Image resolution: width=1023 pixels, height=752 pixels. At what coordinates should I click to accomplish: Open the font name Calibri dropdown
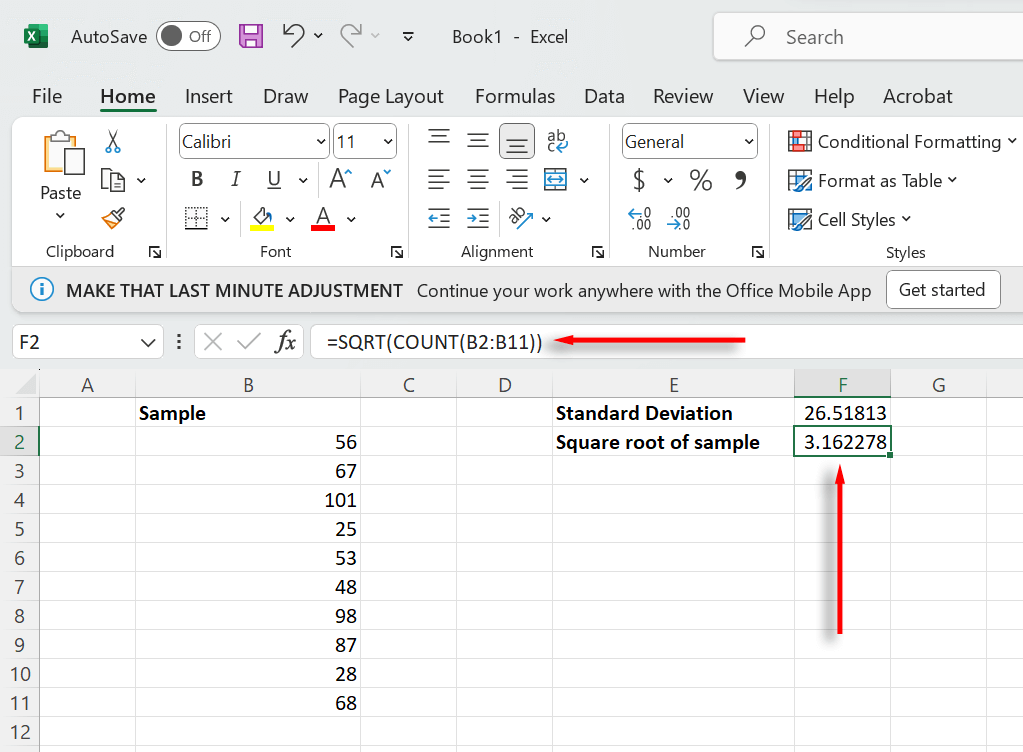click(320, 142)
